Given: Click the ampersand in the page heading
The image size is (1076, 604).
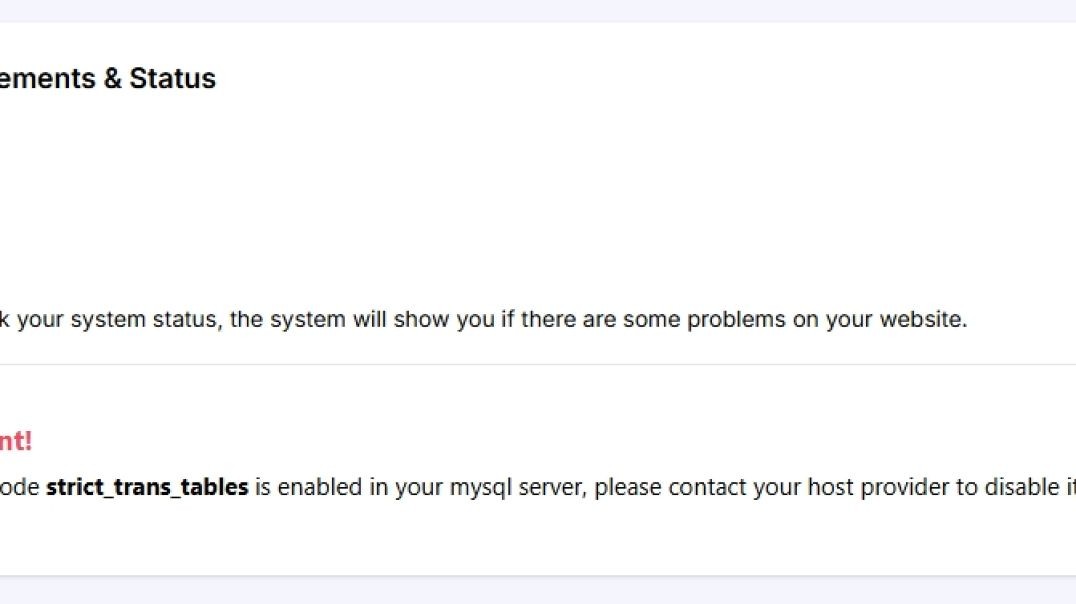Looking at the screenshot, I should pos(112,79).
